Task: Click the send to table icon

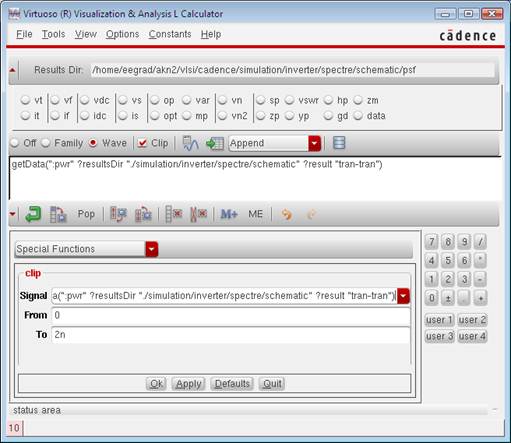Action: coord(214,143)
